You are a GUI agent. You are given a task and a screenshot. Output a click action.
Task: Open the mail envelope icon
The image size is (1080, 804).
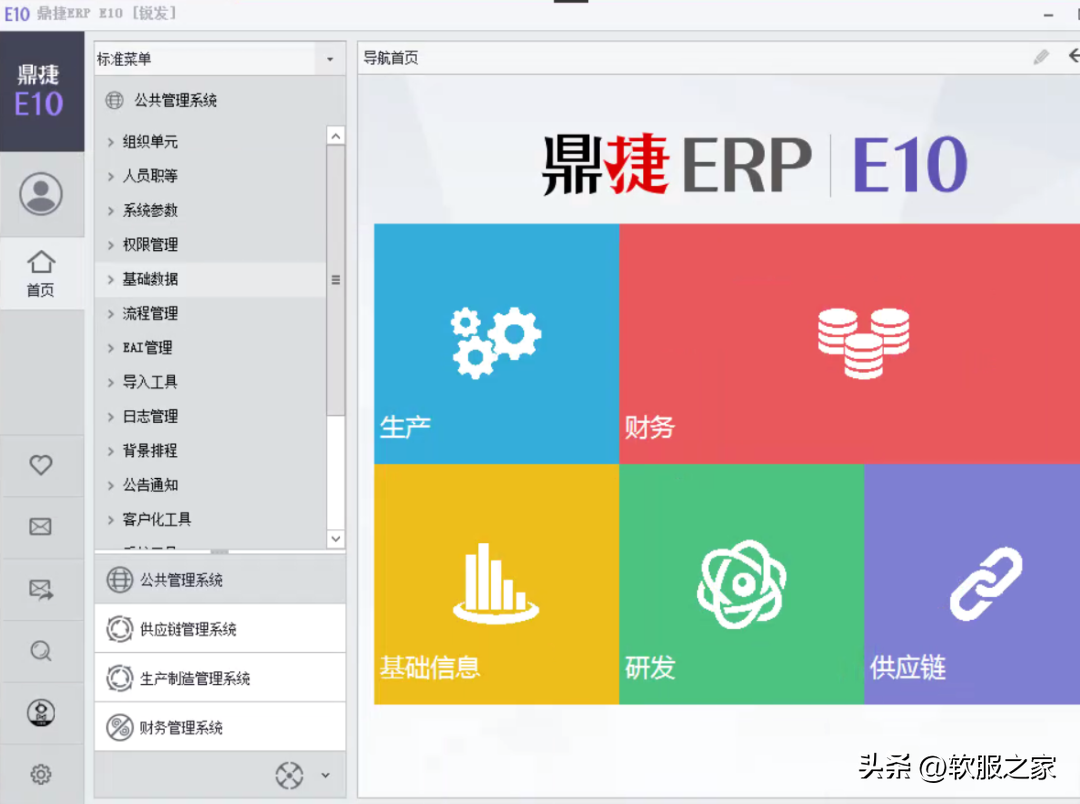click(x=41, y=527)
